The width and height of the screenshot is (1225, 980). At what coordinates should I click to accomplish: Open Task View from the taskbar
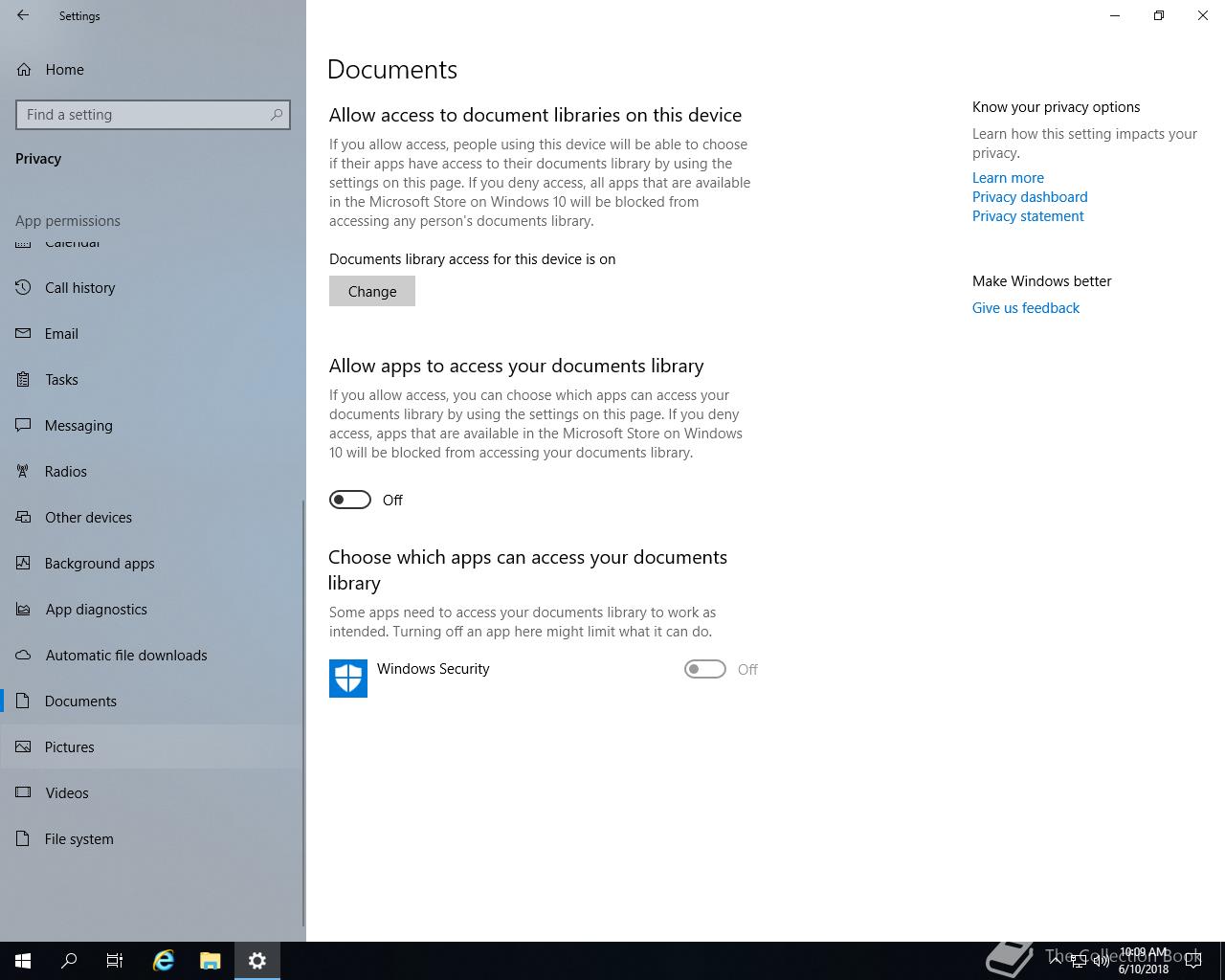point(115,961)
